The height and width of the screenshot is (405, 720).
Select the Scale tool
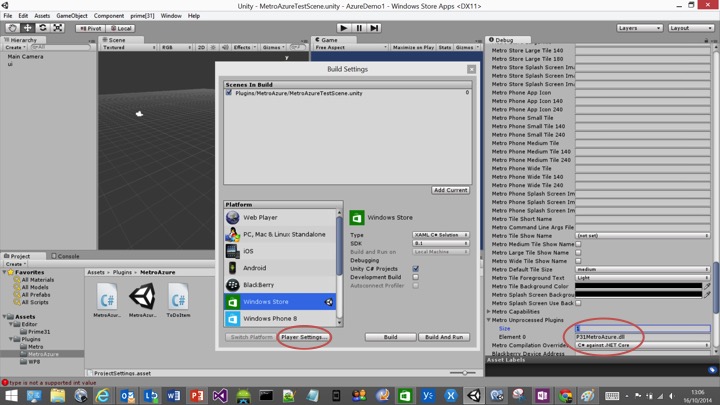click(58, 28)
